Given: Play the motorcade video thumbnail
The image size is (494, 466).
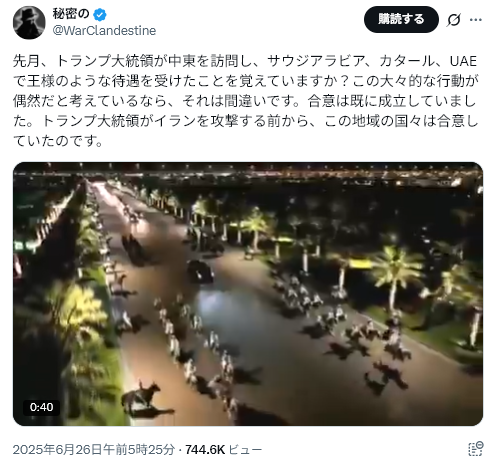Looking at the screenshot, I should click(x=248, y=294).
